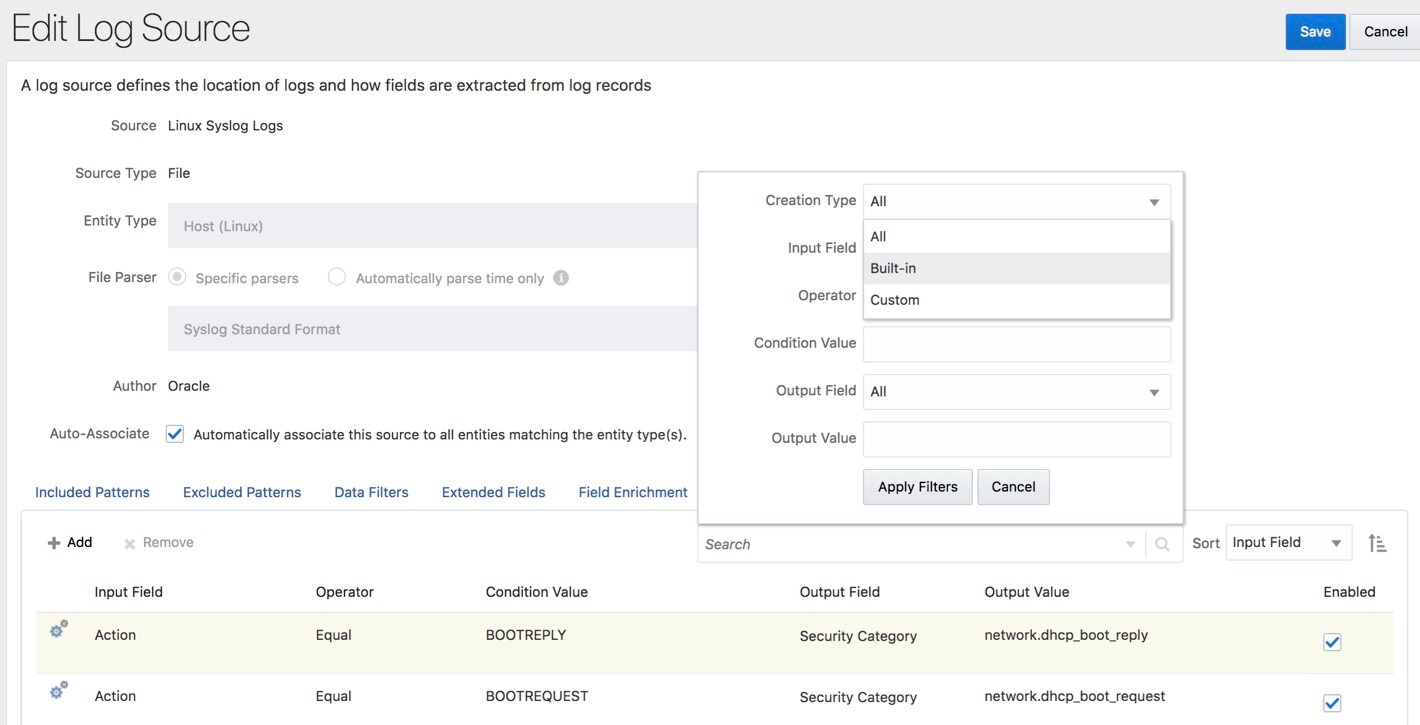Click the plus Add icon
Viewport: 1420px width, 725px height.
coord(54,543)
